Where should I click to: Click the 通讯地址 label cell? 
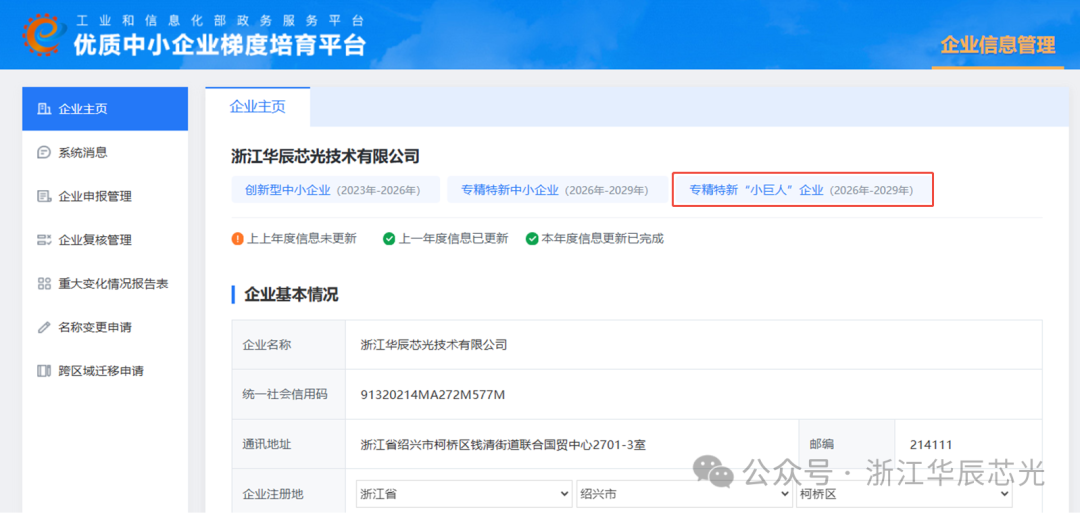pyautogui.click(x=289, y=444)
